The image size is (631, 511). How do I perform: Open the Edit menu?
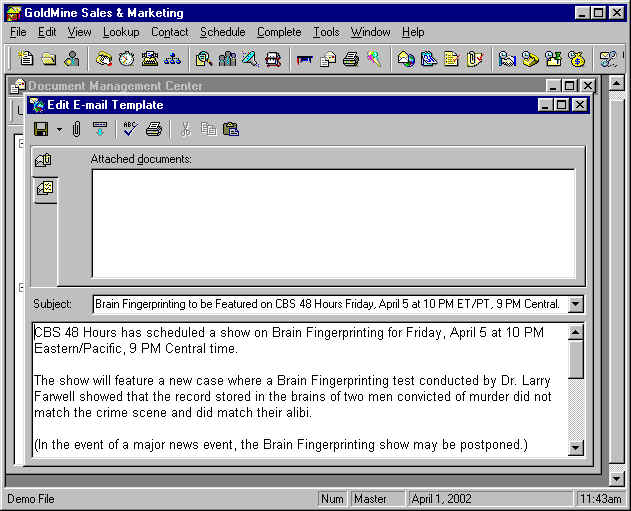coord(47,32)
